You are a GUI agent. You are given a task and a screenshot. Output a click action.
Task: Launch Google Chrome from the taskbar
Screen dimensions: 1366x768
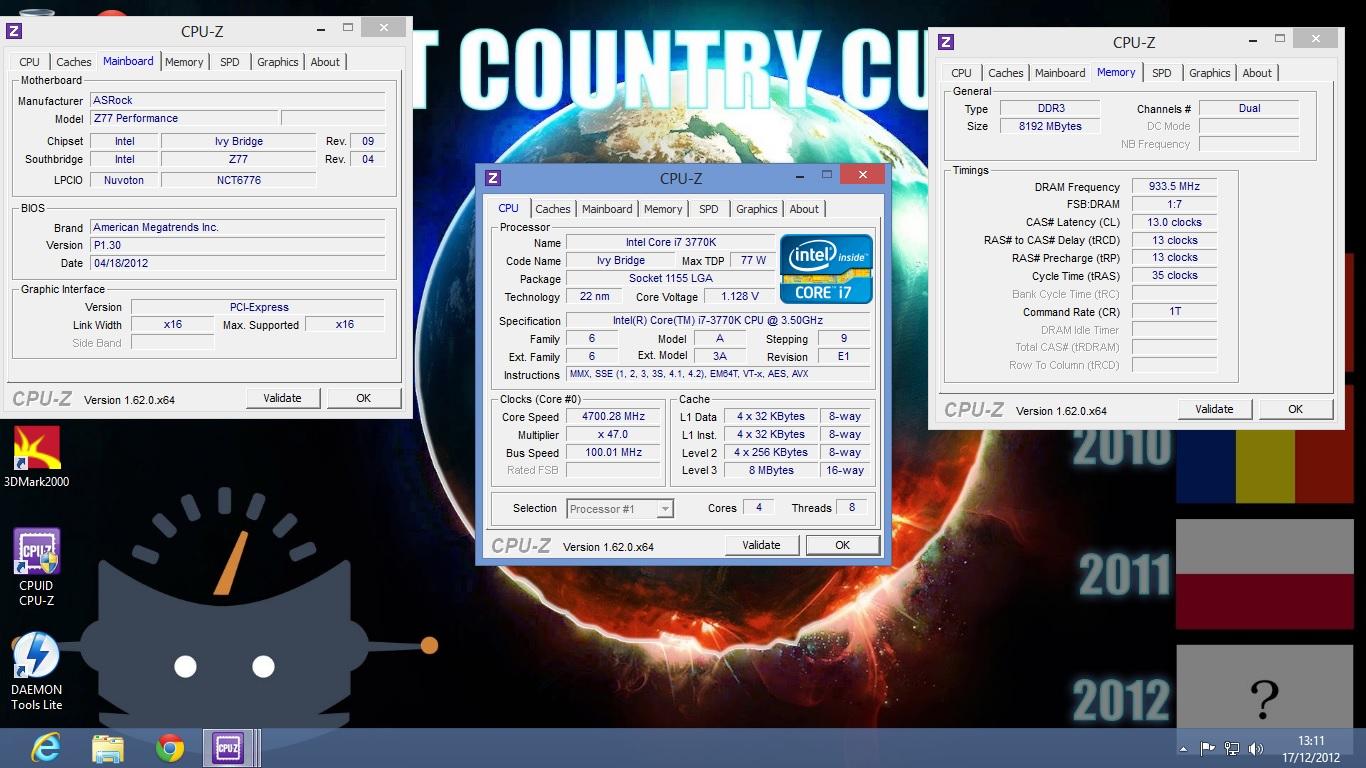pyautogui.click(x=169, y=747)
